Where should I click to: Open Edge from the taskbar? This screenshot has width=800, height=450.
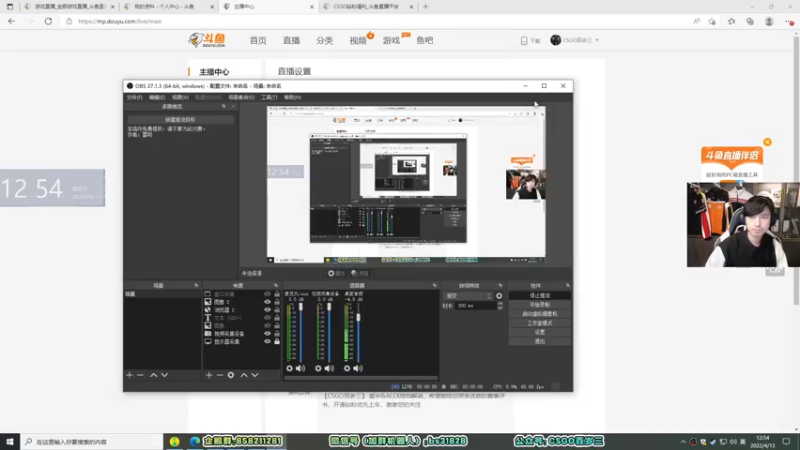[194, 441]
